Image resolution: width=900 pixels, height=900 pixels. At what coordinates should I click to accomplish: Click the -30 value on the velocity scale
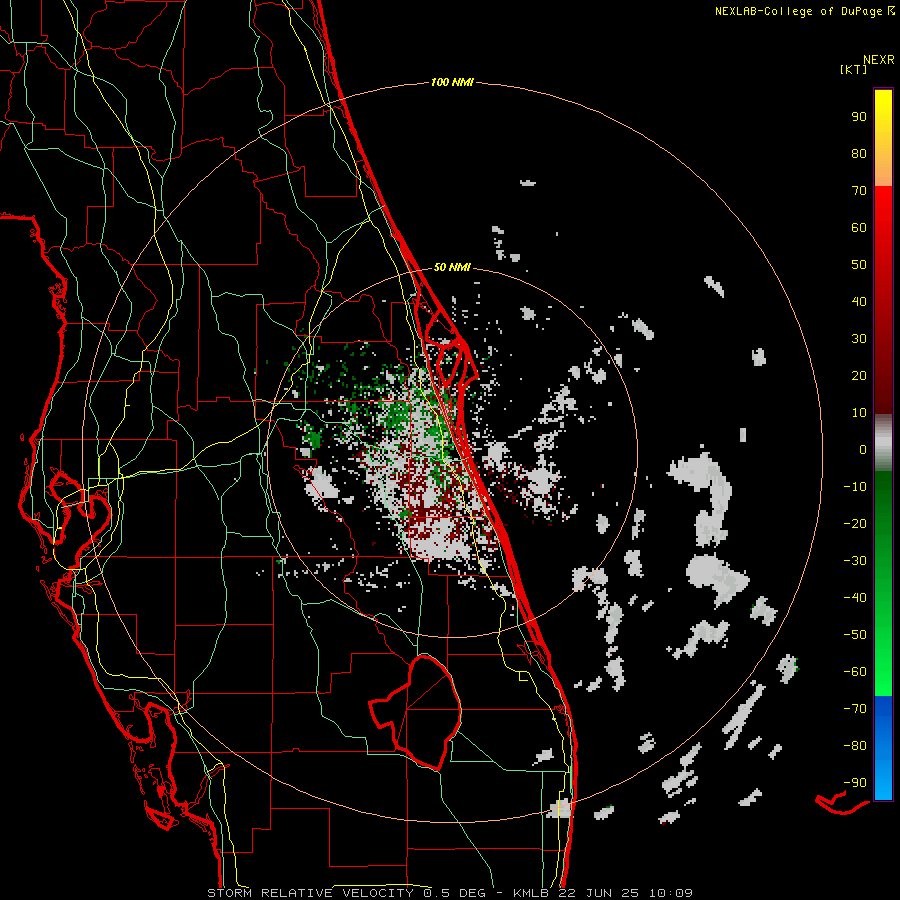[855, 561]
